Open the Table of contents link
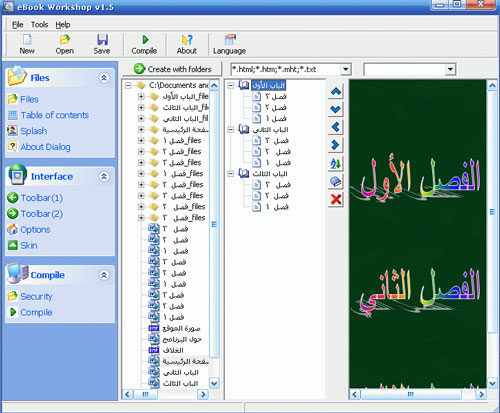 pos(55,115)
